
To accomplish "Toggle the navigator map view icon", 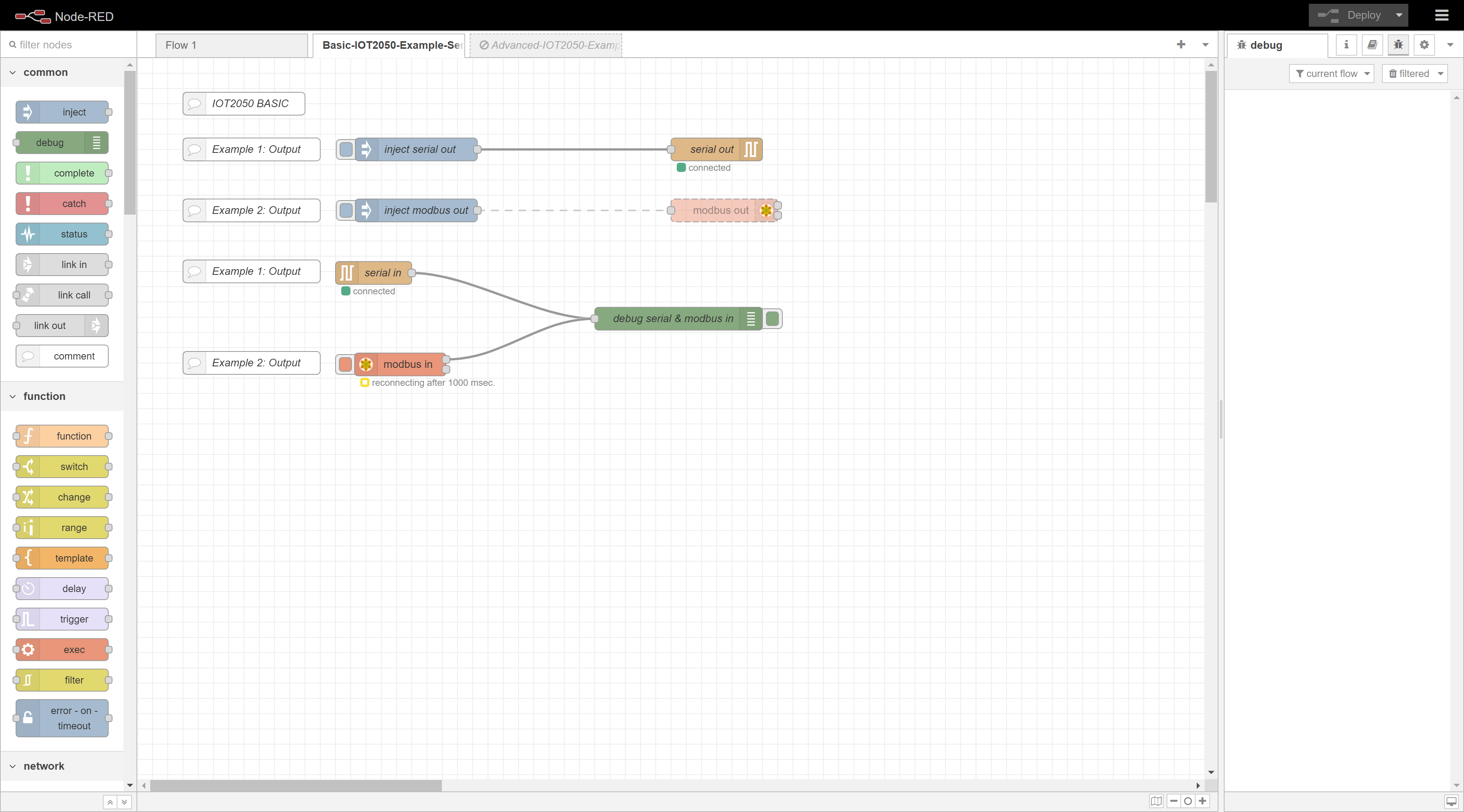I will [x=1156, y=801].
